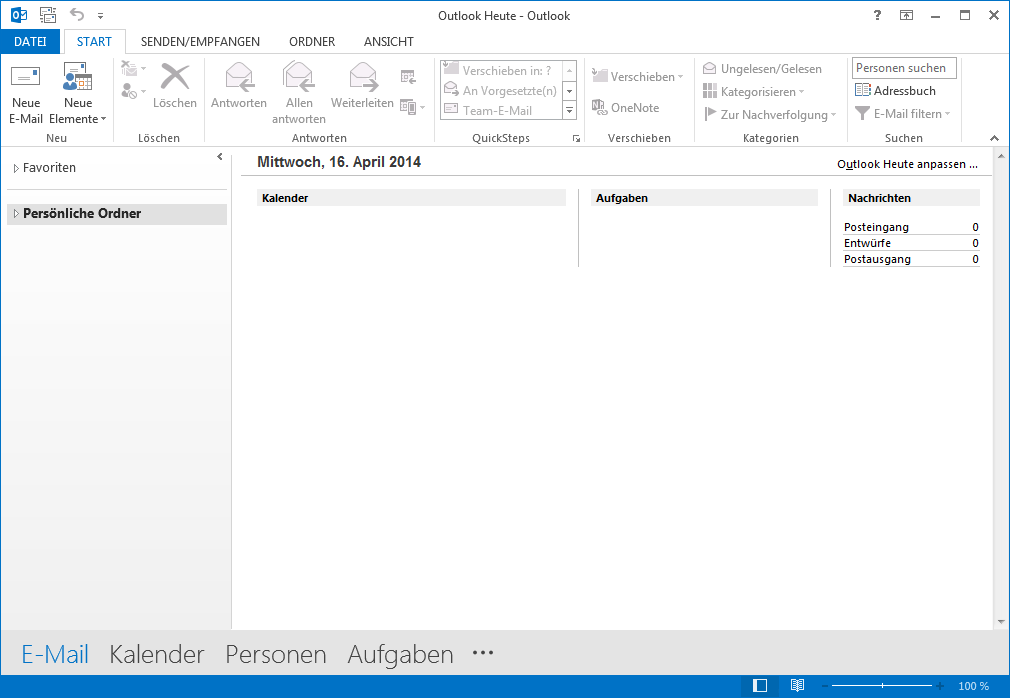The height and width of the screenshot is (698, 1010).
Task: Switch to Kalender navigation
Action: coord(157,654)
